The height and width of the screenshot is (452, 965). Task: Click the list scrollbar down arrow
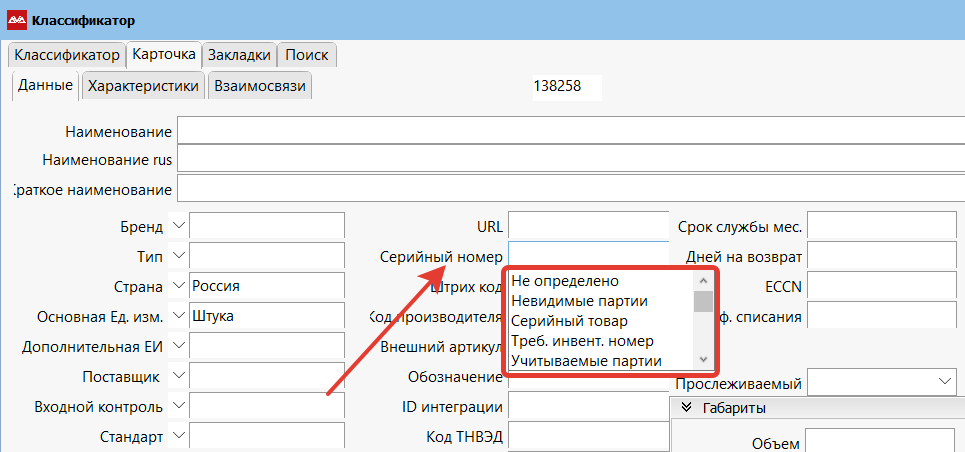coord(704,359)
